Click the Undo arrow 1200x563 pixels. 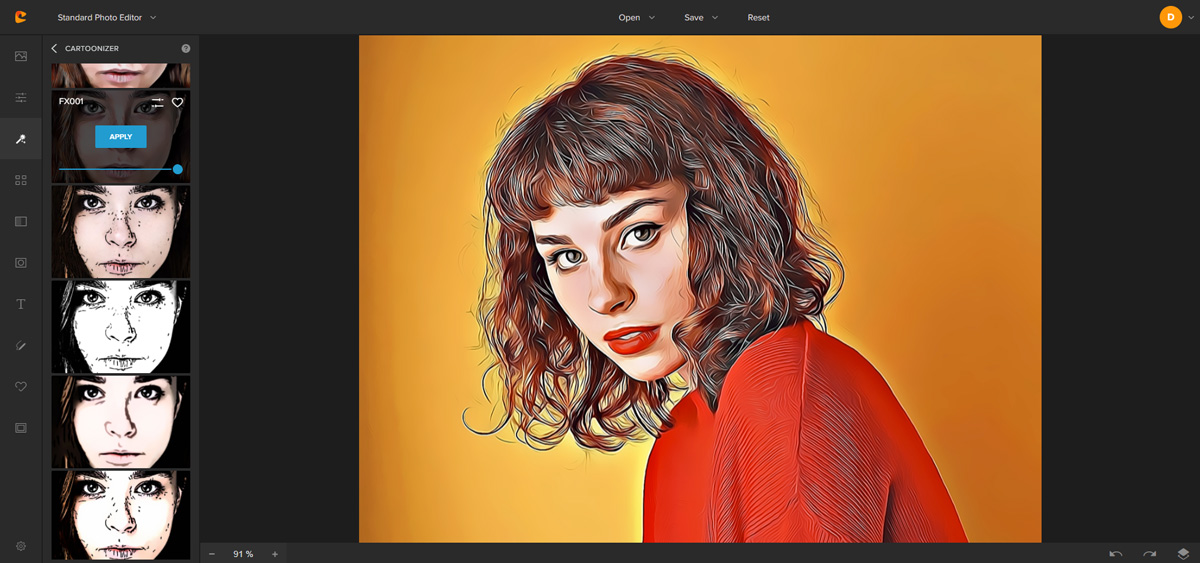pos(1116,553)
